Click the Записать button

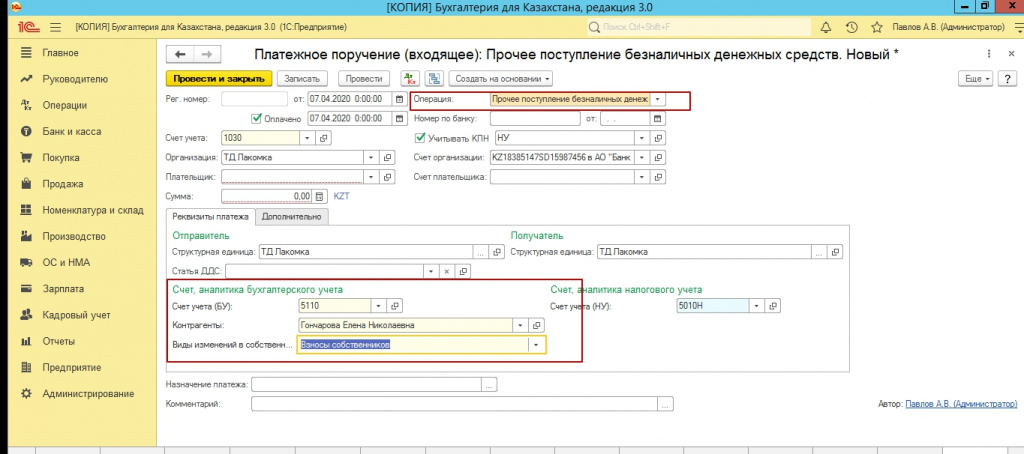pos(302,78)
